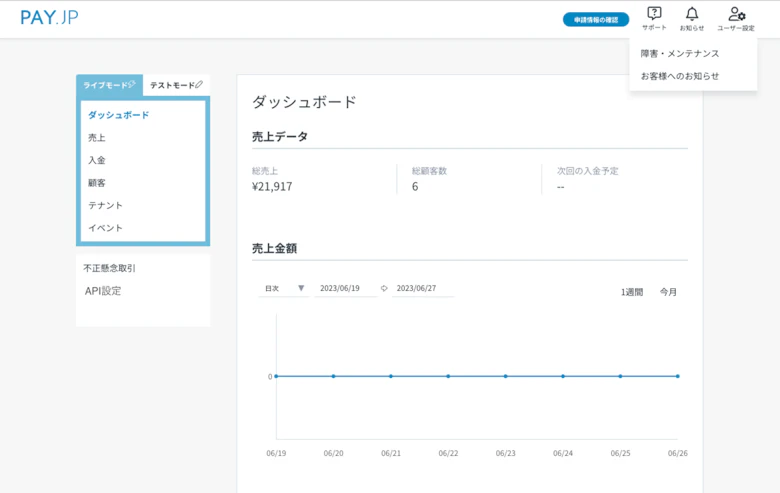Viewport: 780px width, 493px height.
Task: Open ユーザー設定 user gear icon
Action: (x=736, y=14)
